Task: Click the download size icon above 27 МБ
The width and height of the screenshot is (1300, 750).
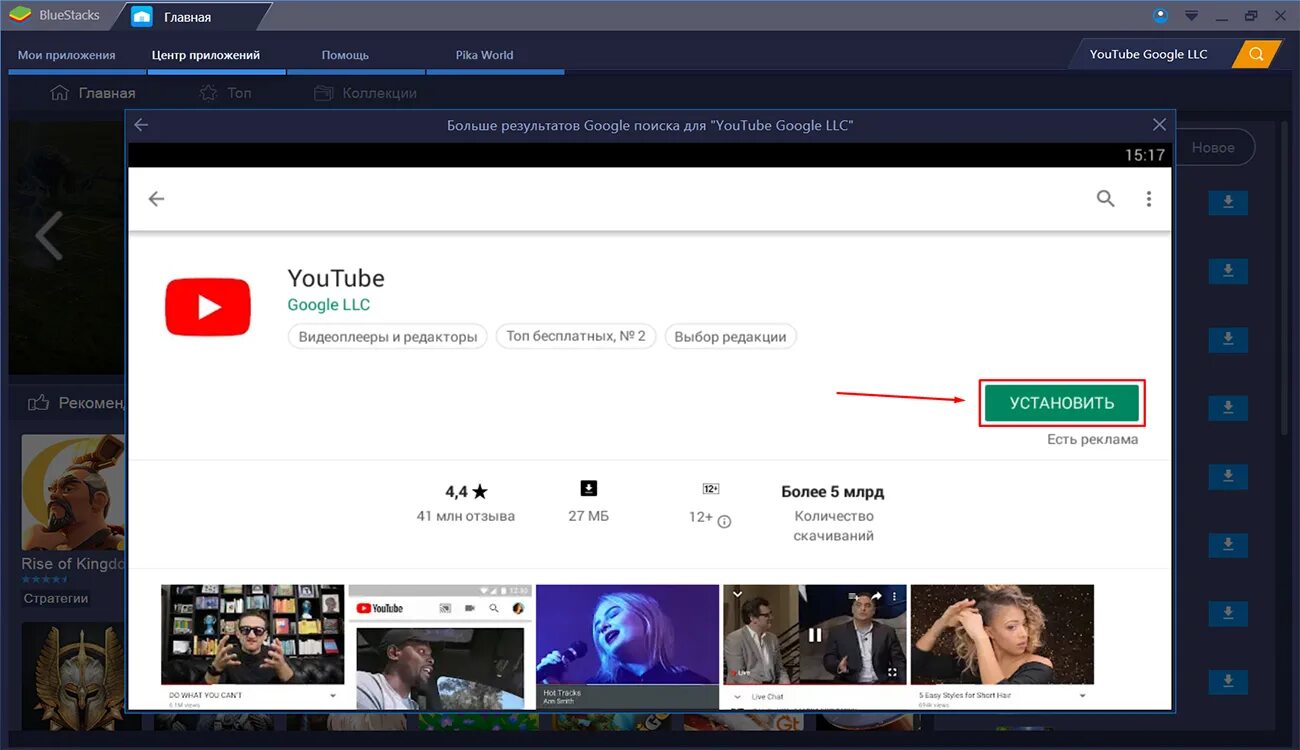Action: click(588, 488)
